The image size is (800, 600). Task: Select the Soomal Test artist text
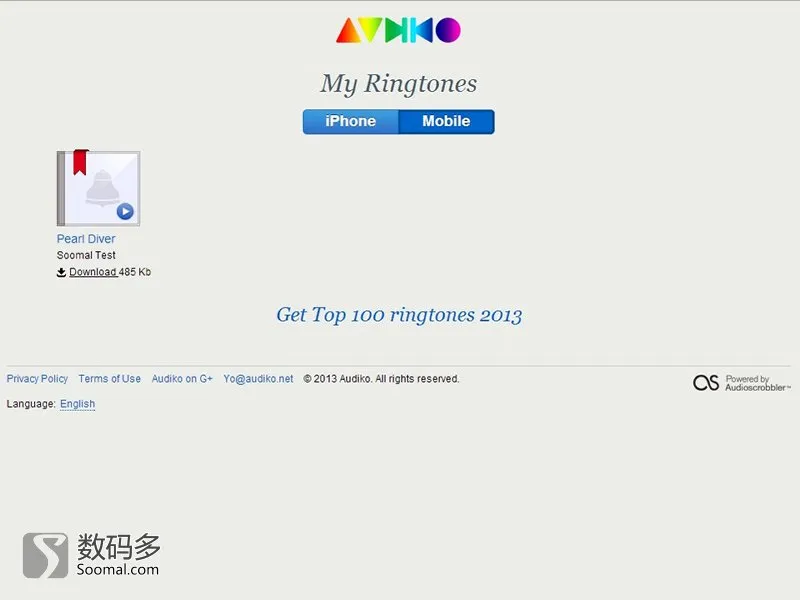pos(86,255)
